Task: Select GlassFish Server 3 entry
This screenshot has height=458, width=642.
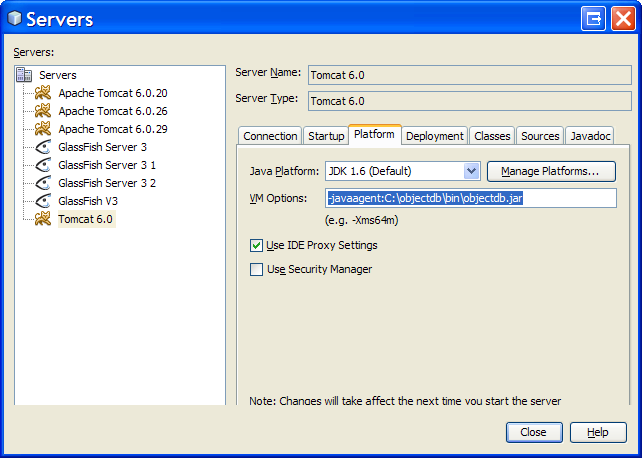Action: coord(102,147)
